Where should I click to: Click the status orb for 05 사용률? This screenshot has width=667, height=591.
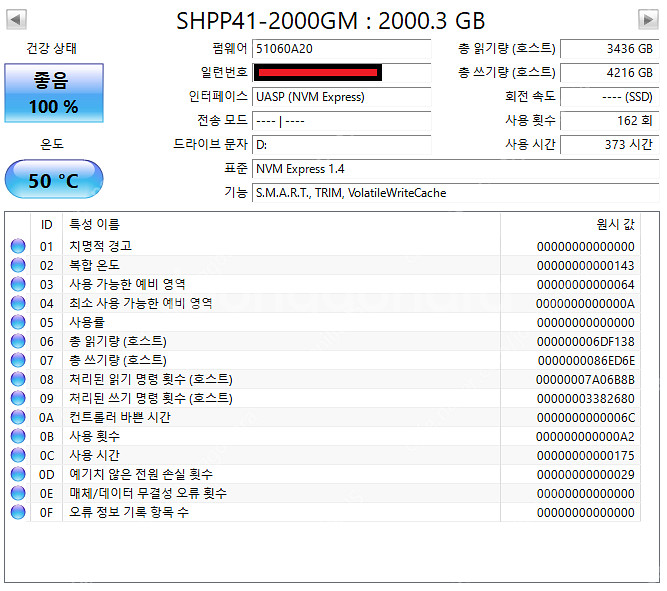(x=18, y=322)
